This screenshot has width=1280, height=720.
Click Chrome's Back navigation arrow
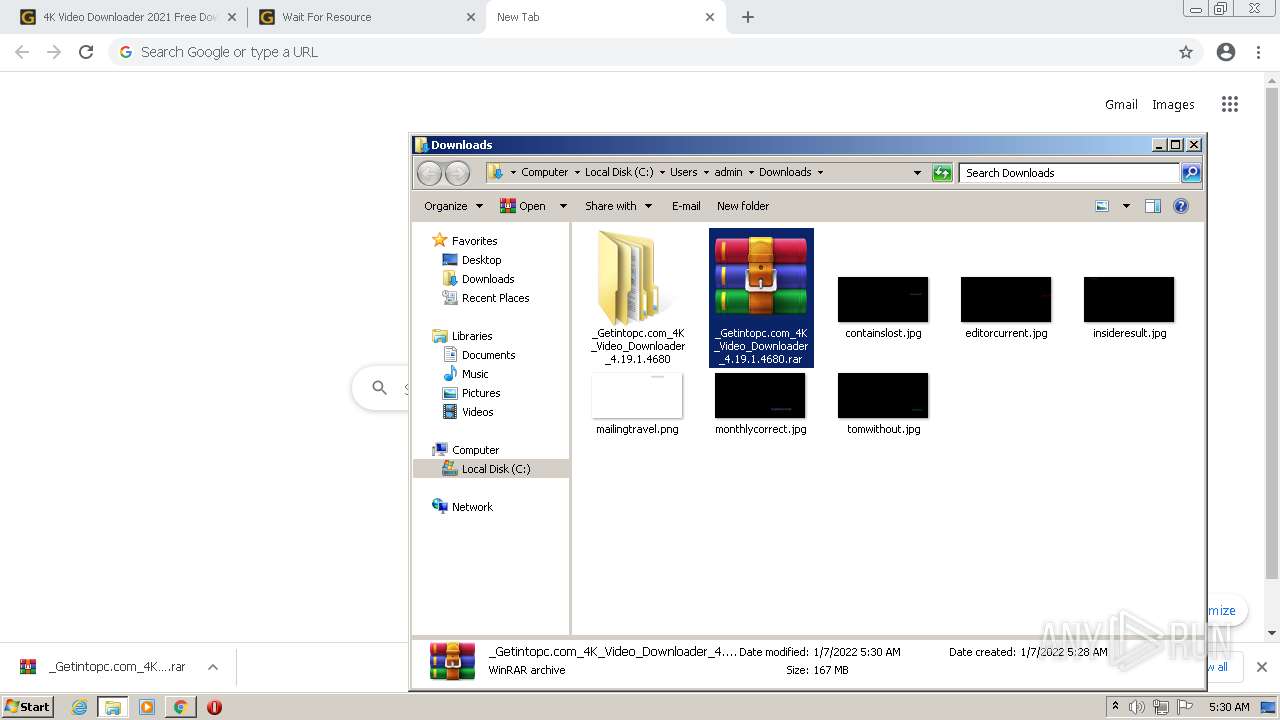coord(22,52)
